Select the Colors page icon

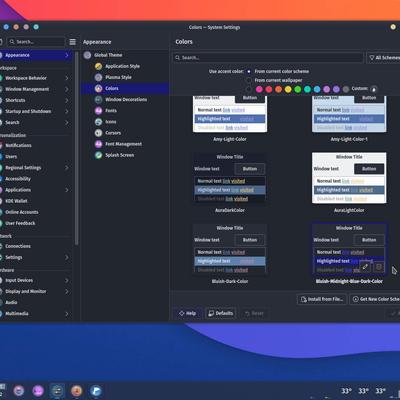[98, 88]
